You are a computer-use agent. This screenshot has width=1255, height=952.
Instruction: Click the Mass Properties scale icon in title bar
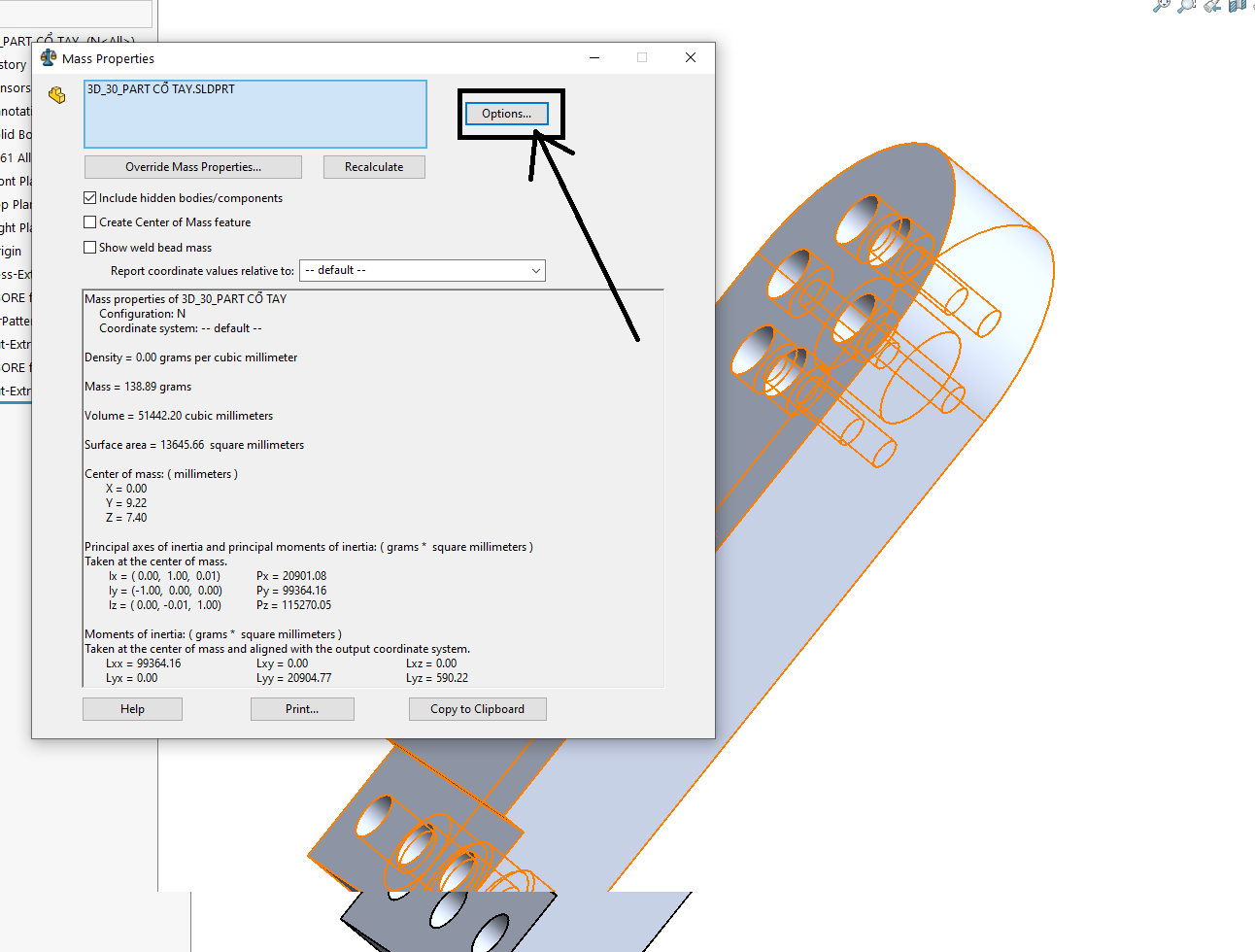[x=49, y=58]
